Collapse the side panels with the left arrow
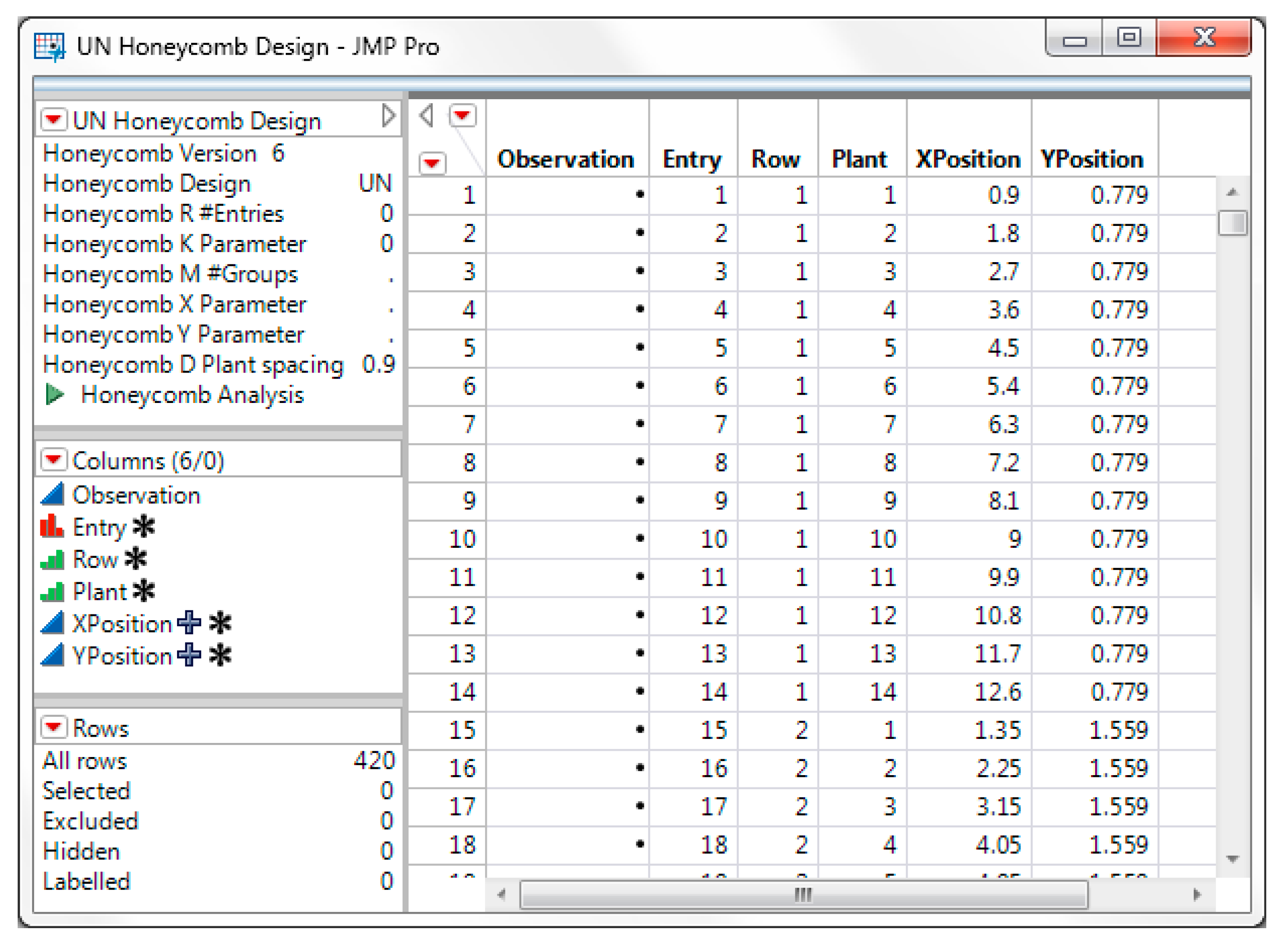This screenshot has width=1288, height=944. coord(426,115)
